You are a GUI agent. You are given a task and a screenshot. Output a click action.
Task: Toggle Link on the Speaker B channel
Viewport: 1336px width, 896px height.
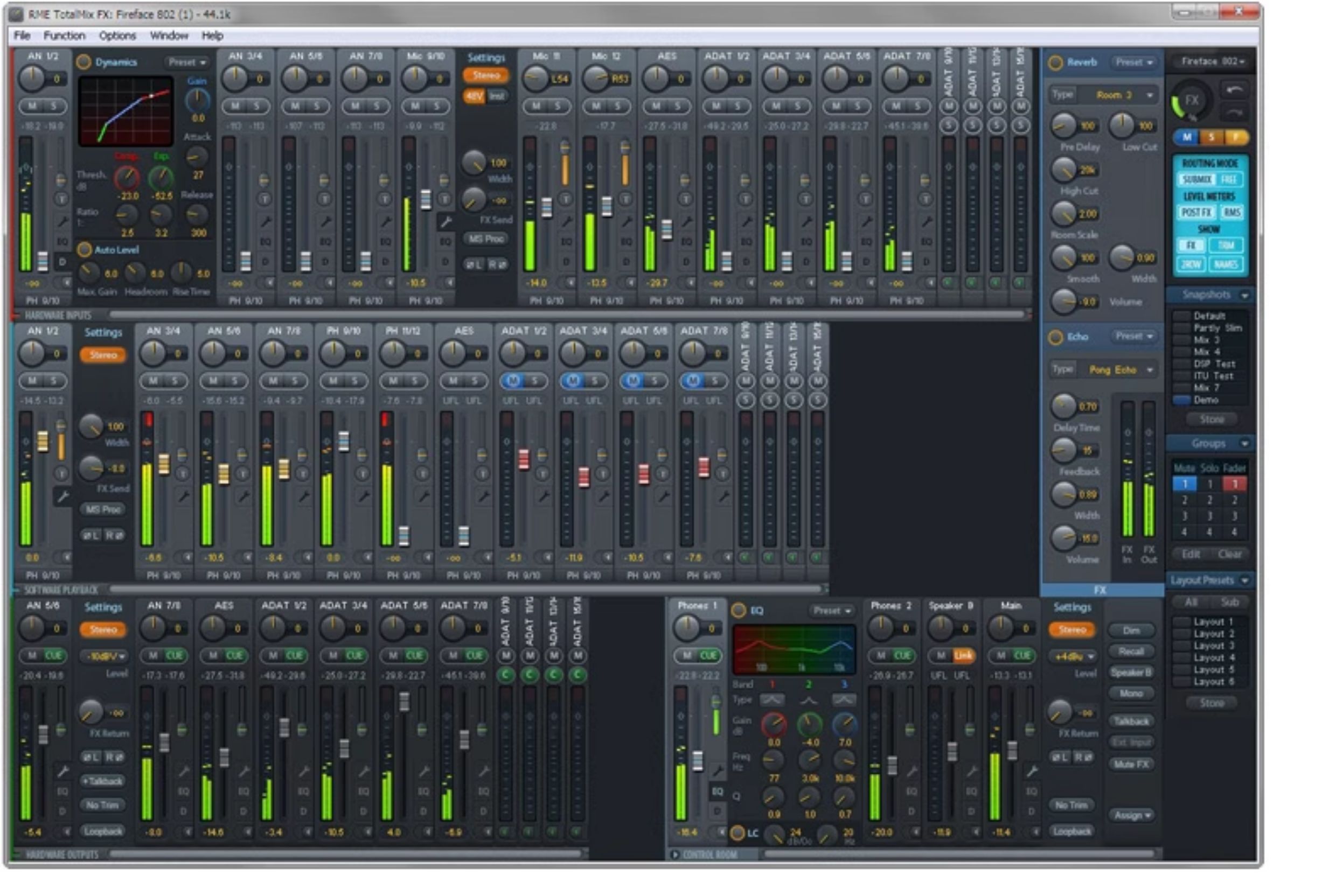click(x=963, y=655)
